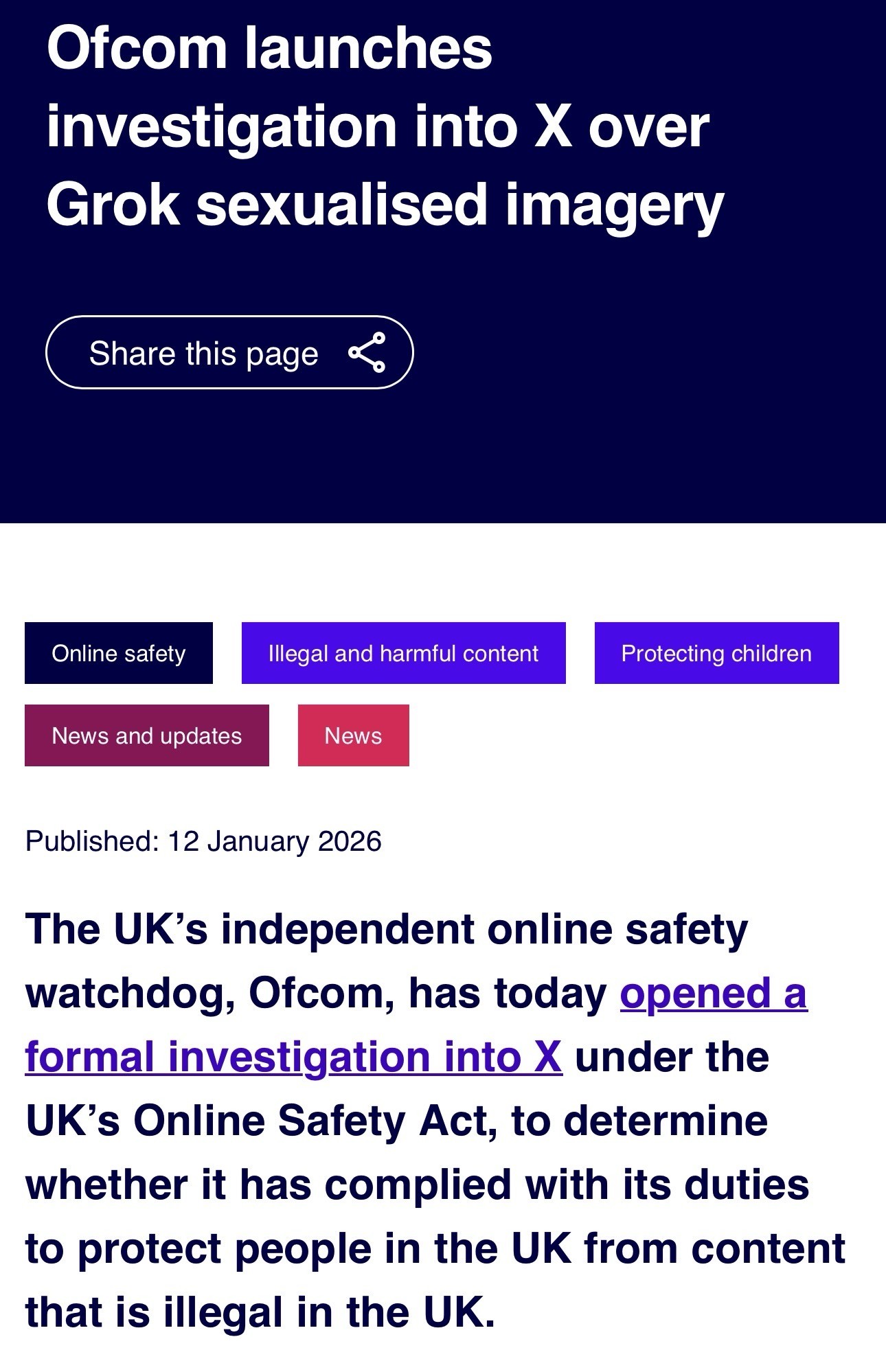Click the word 'Grok' in the headline
The height and width of the screenshot is (1372, 886).
click(113, 205)
